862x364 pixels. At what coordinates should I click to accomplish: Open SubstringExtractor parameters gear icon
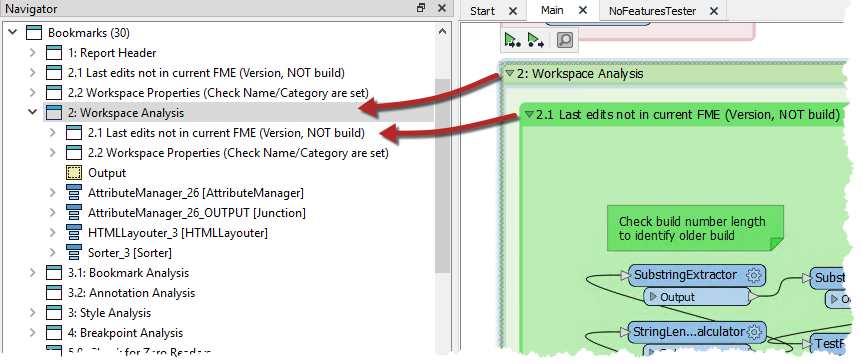tap(754, 275)
